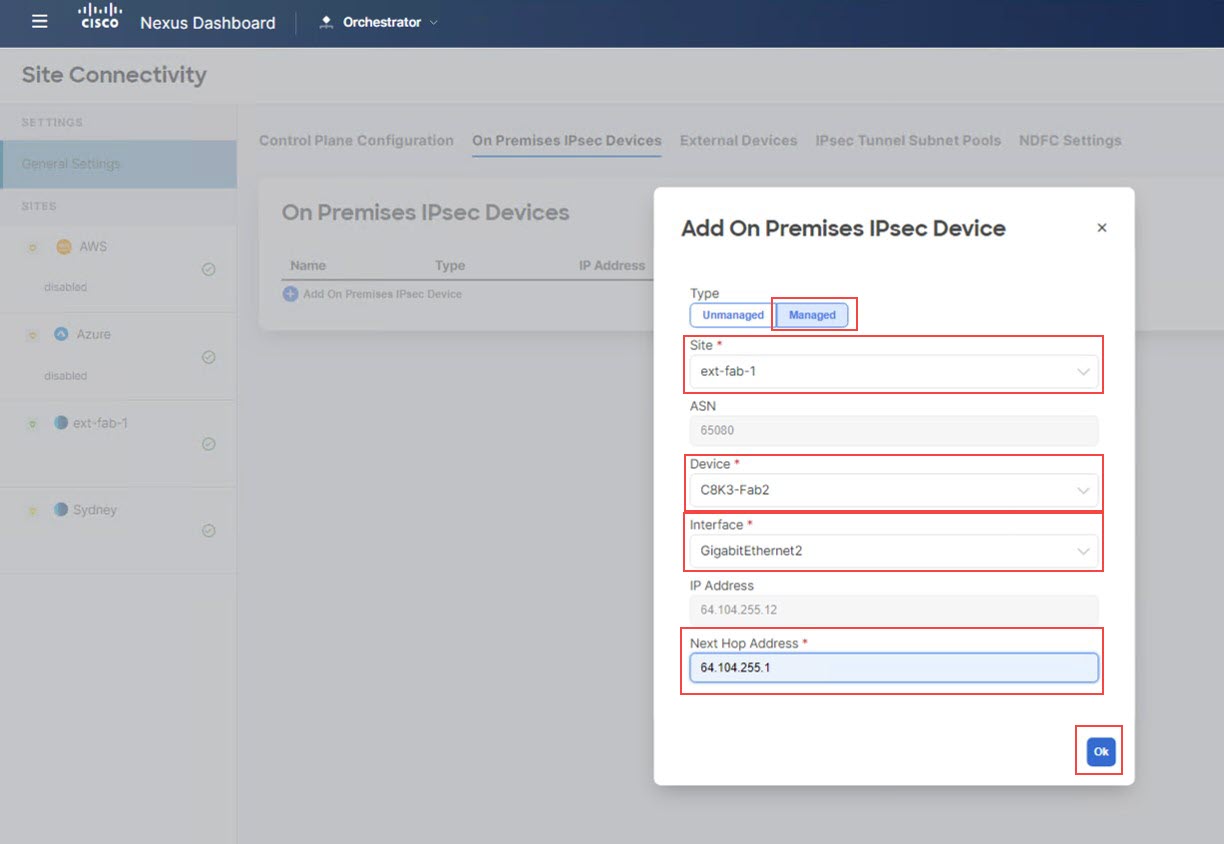
Task: Select the Sydney site label
Action: (x=95, y=510)
